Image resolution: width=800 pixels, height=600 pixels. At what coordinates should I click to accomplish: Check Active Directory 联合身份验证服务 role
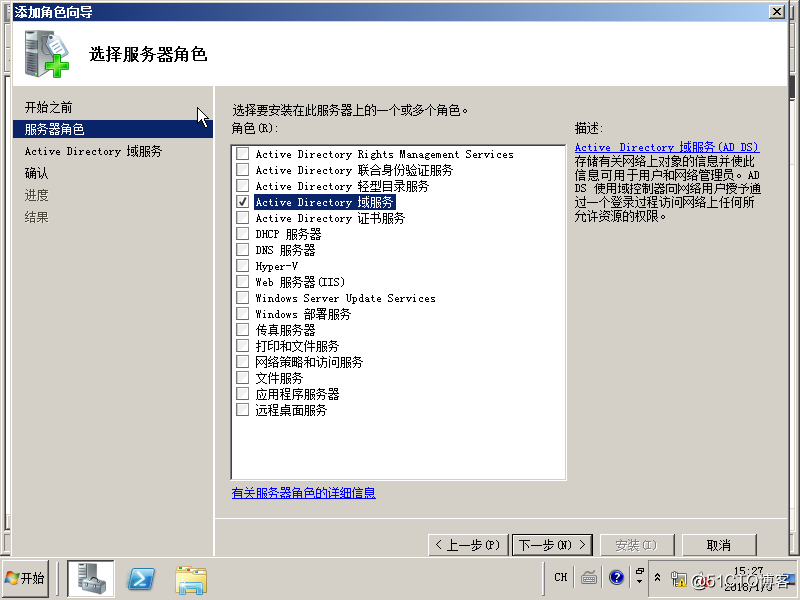[x=243, y=169]
